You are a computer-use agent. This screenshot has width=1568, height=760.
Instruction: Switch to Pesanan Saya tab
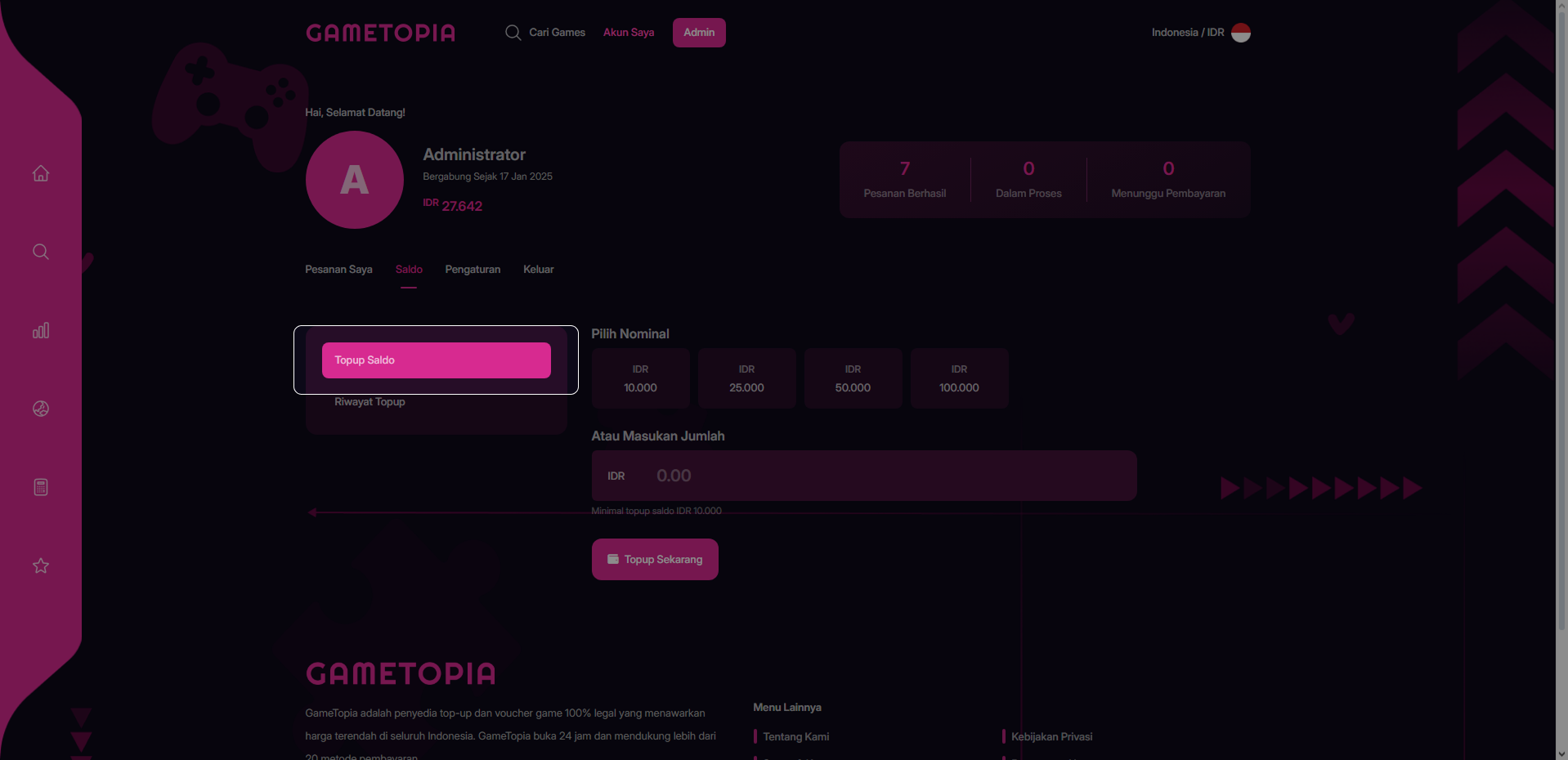(x=338, y=270)
